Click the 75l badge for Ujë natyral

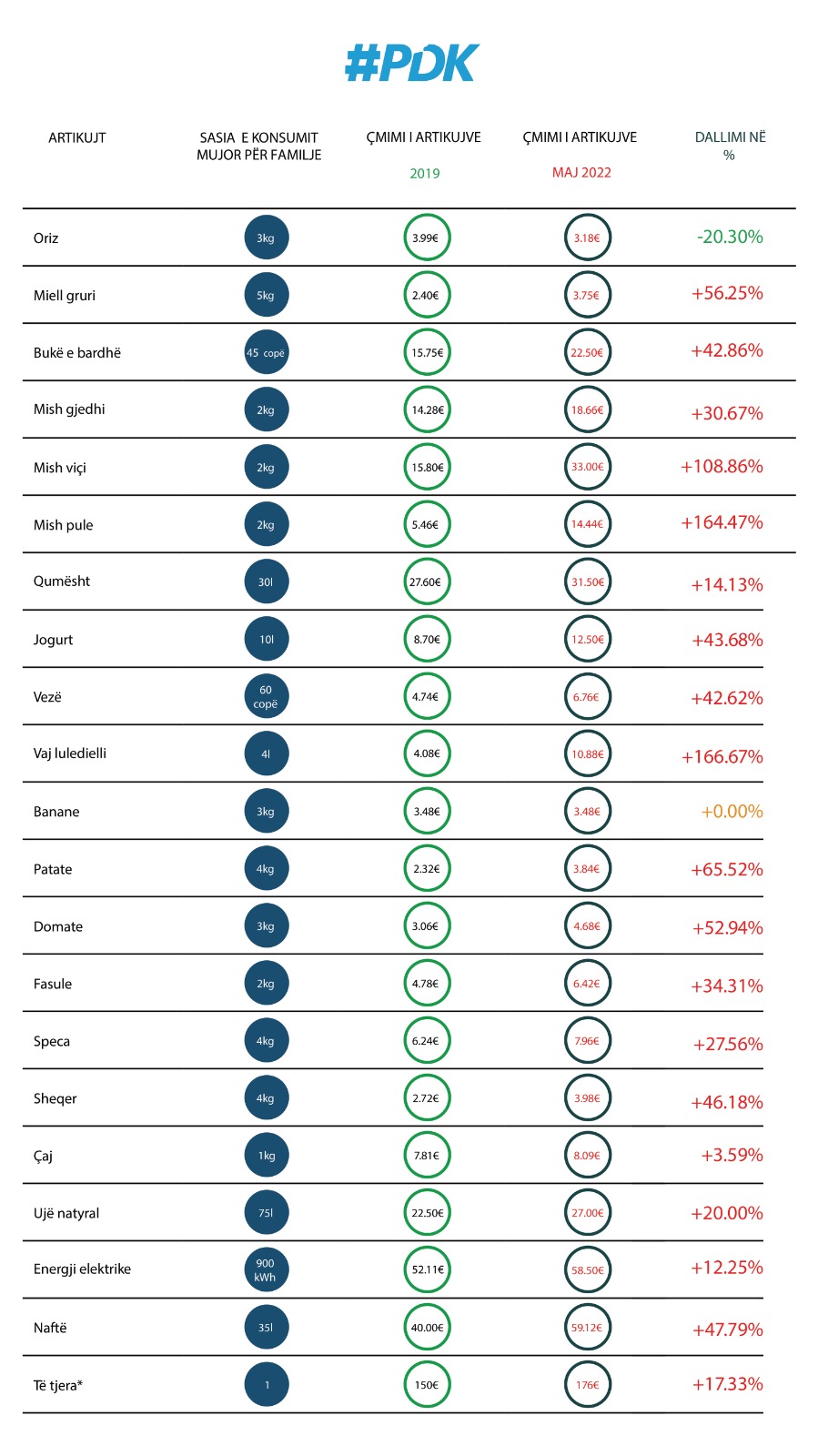(266, 1213)
